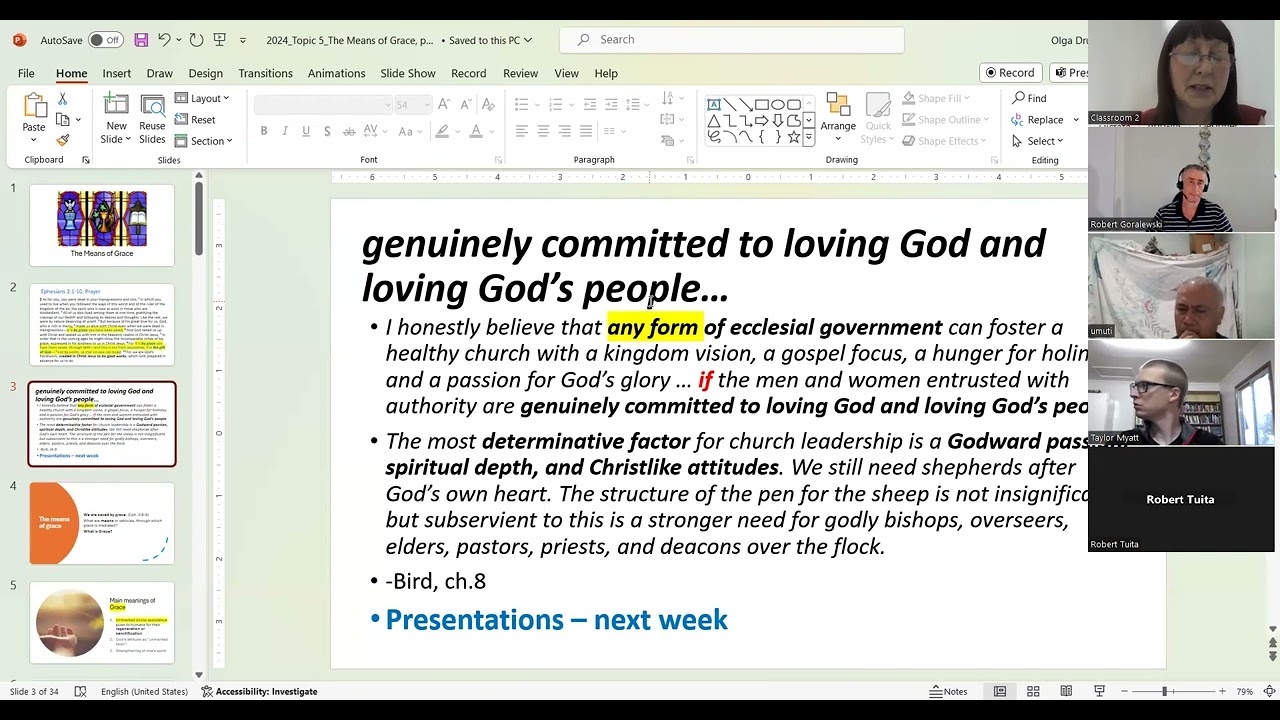Image resolution: width=1280 pixels, height=720 pixels.
Task: Click the Undo arrow icon
Action: pos(164,40)
